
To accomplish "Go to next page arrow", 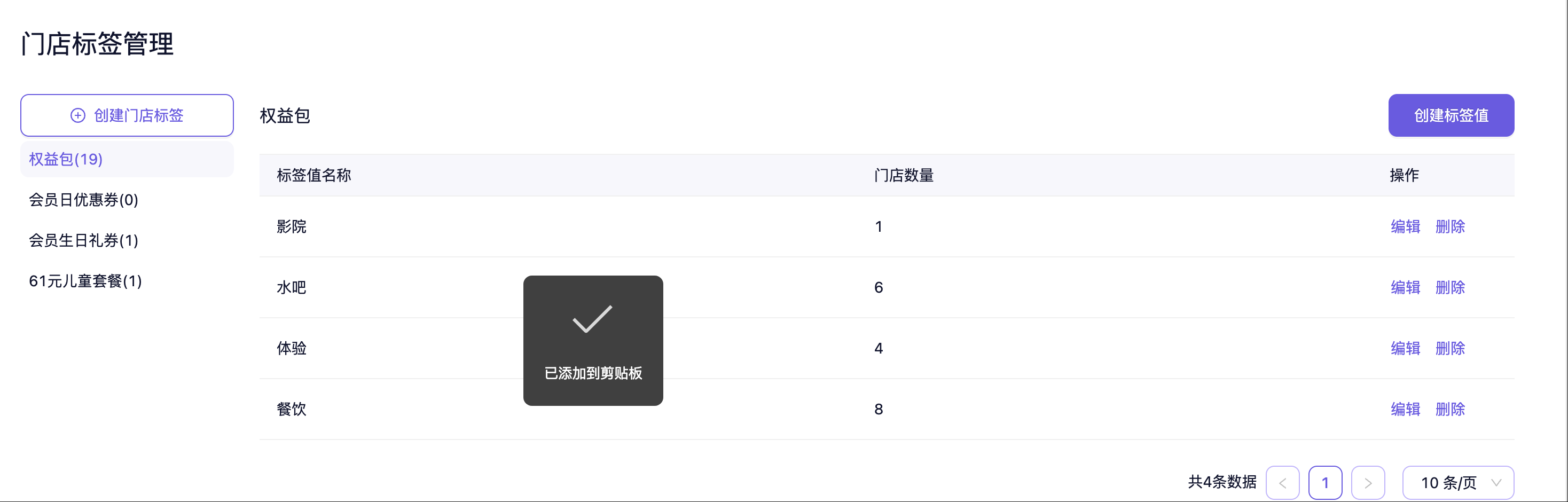I will pyautogui.click(x=1368, y=483).
